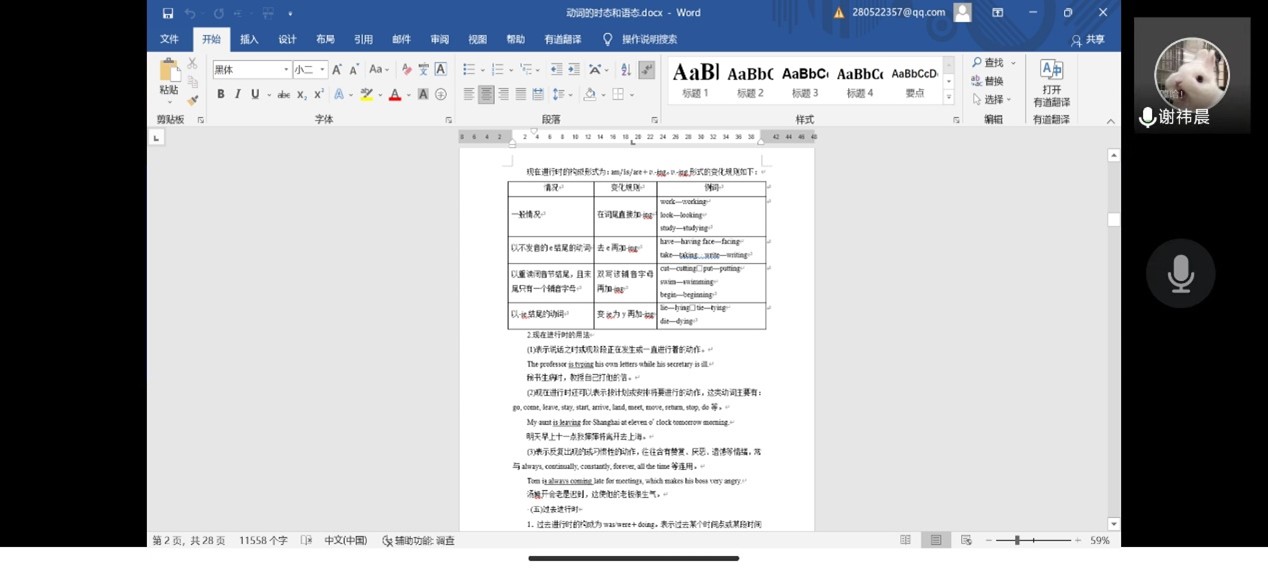Image resolution: width=1268 pixels, height=570 pixels.
Task: Toggle show/hide paragraph marks
Action: (647, 69)
